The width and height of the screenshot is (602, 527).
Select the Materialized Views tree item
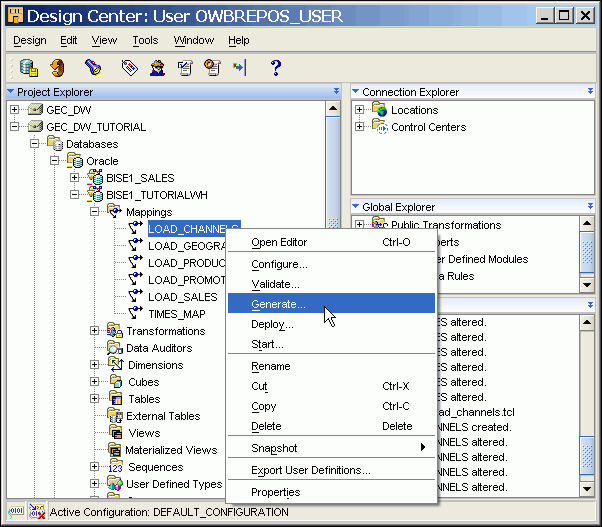point(171,449)
